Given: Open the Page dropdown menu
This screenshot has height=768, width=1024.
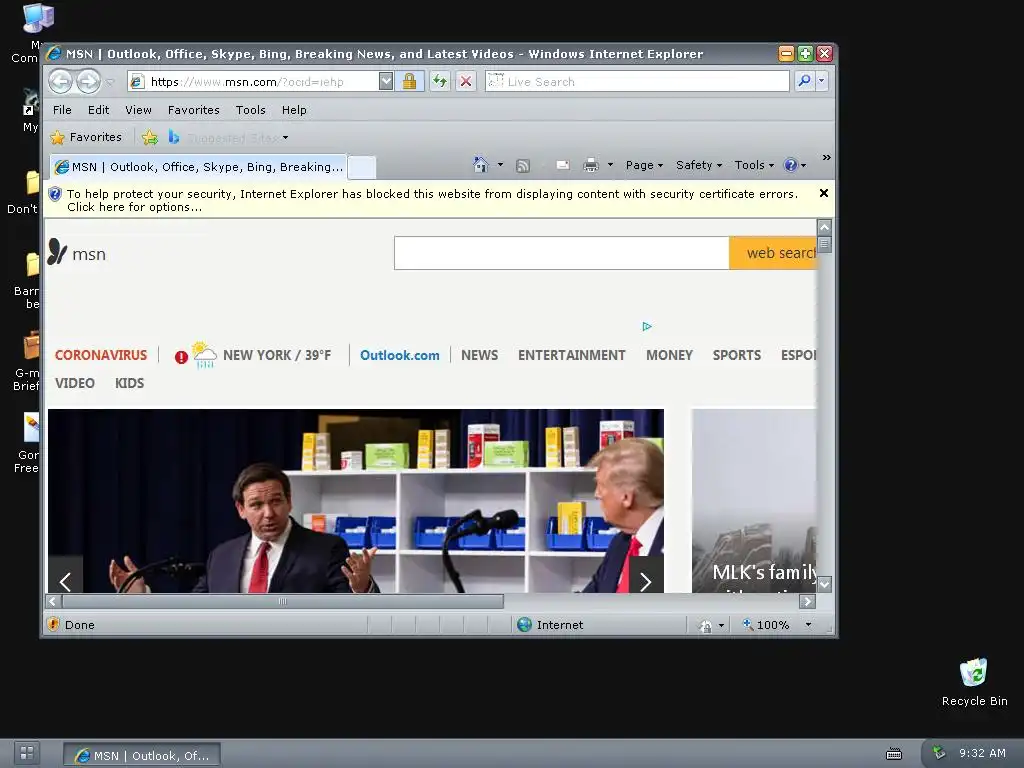Looking at the screenshot, I should [644, 165].
